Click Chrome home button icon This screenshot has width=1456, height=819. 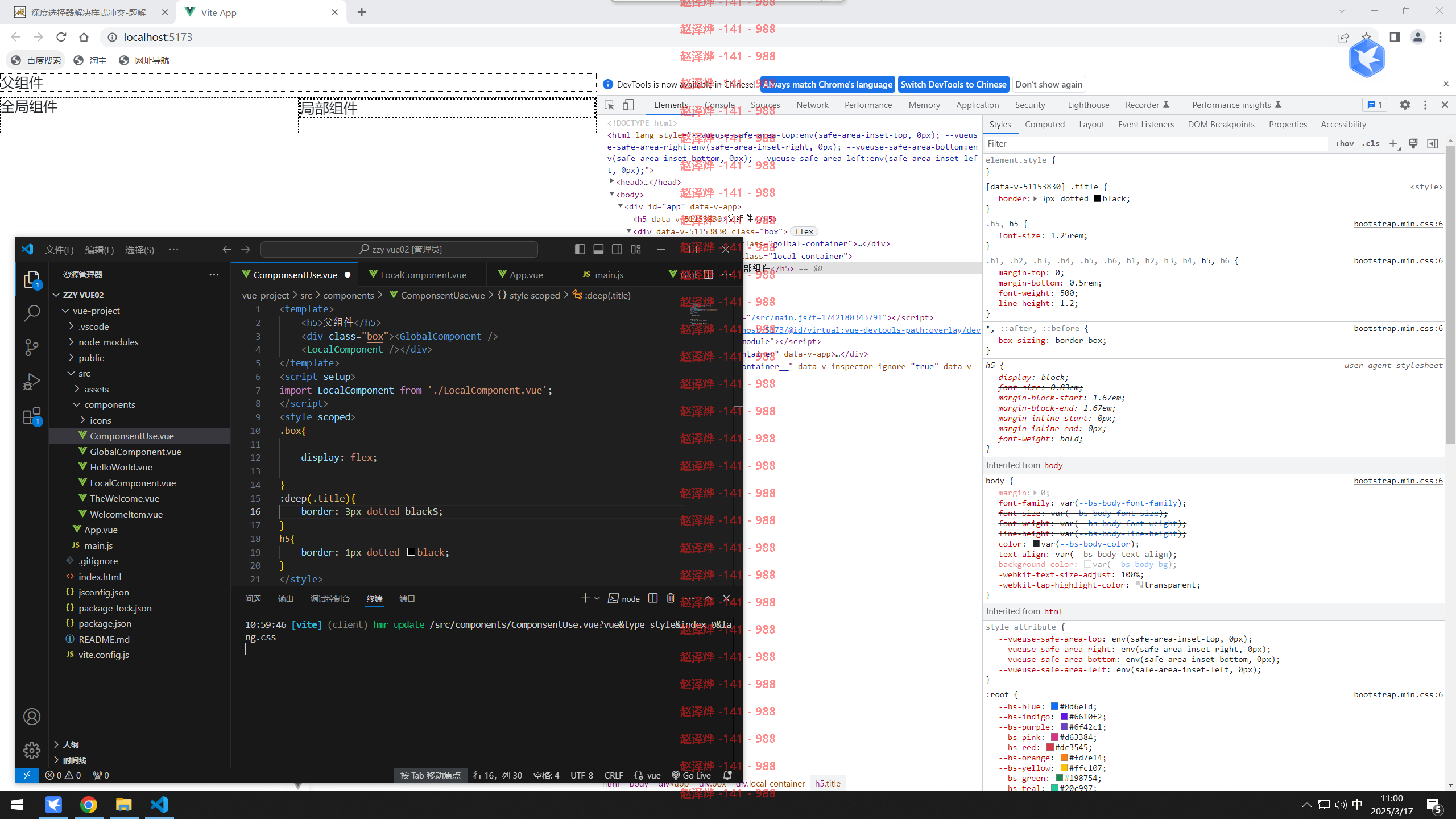coord(84,37)
